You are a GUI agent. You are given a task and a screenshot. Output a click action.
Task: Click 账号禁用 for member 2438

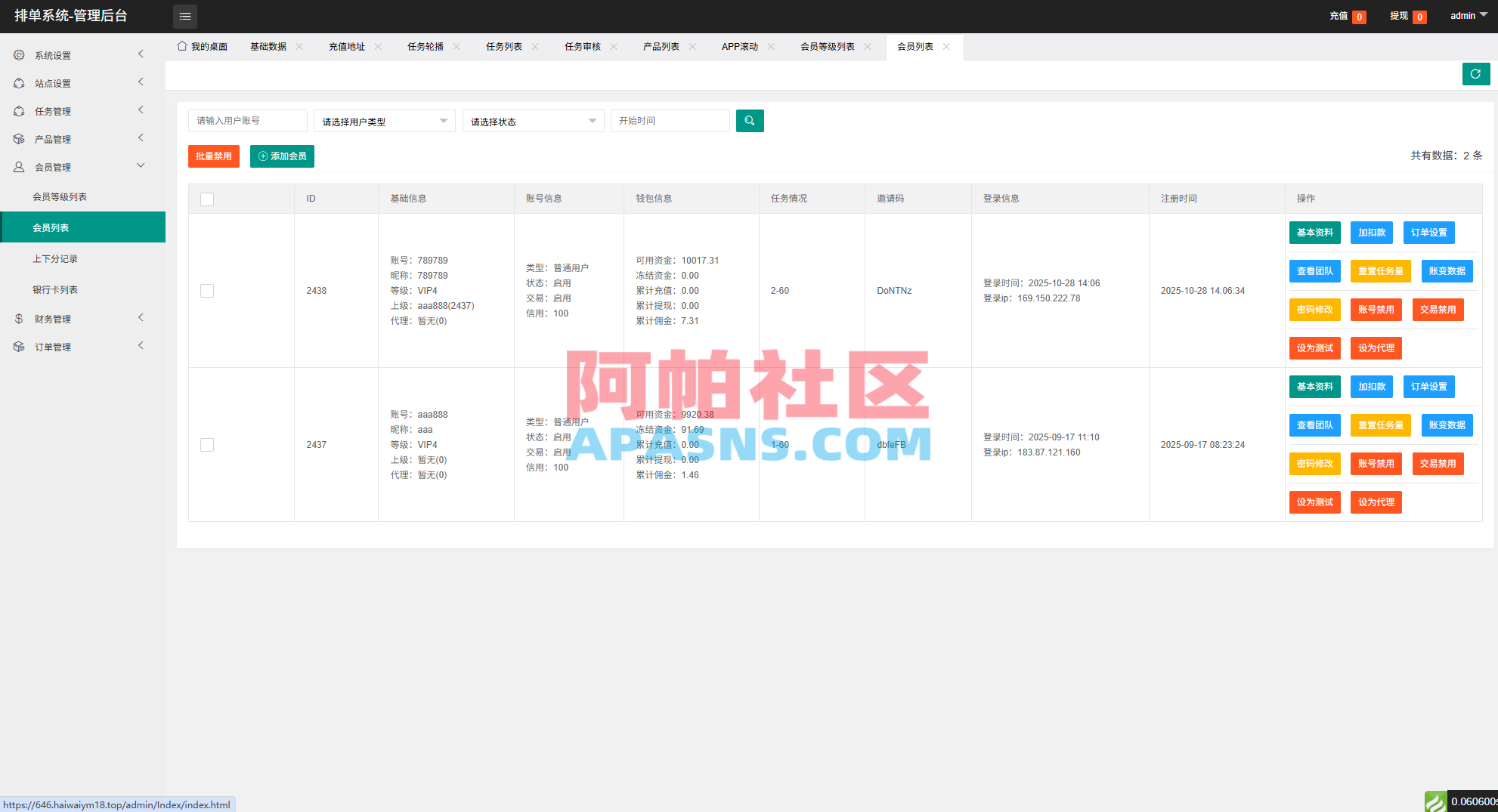tap(1376, 310)
